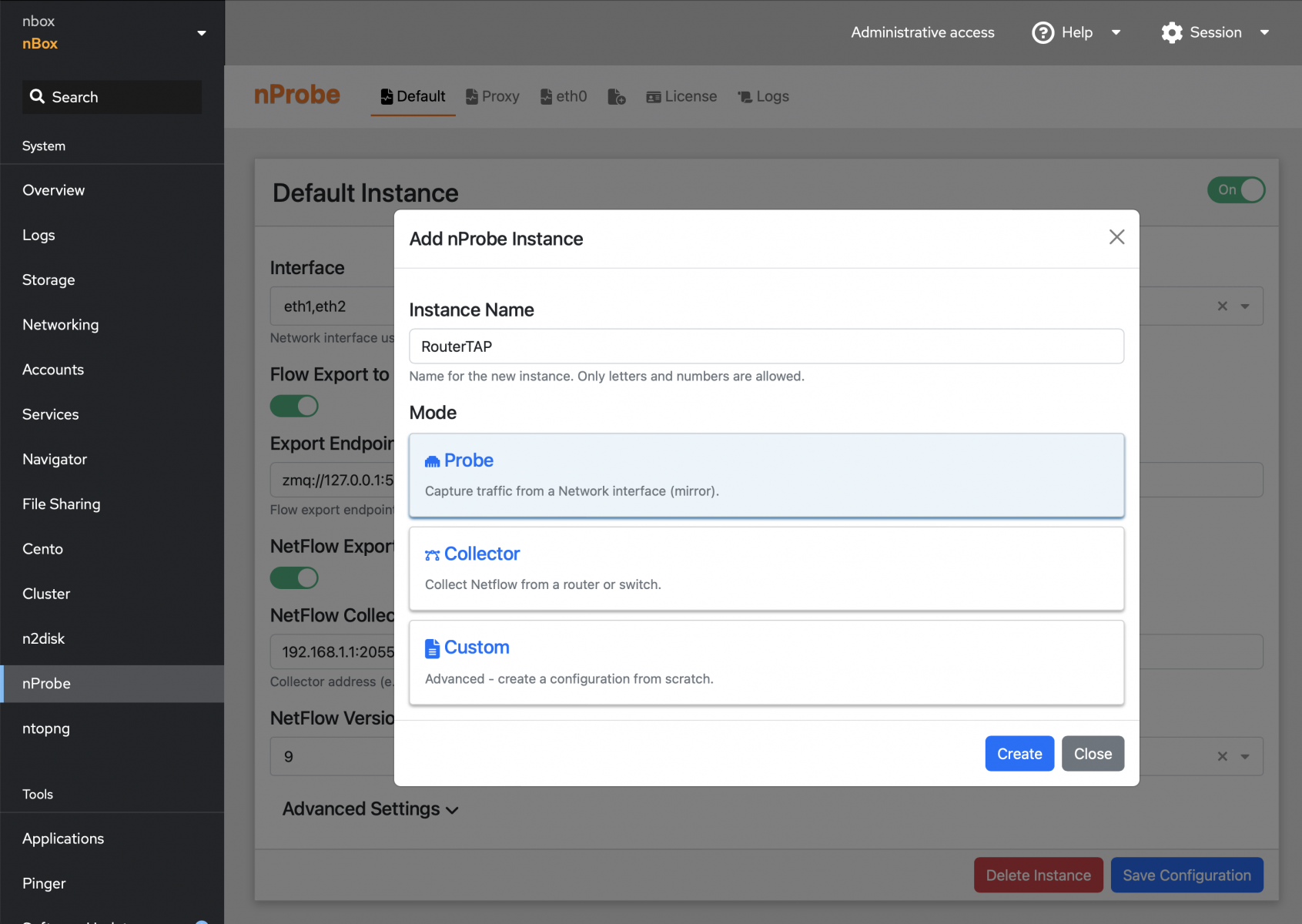
Task: Open the License tab
Action: [x=681, y=96]
